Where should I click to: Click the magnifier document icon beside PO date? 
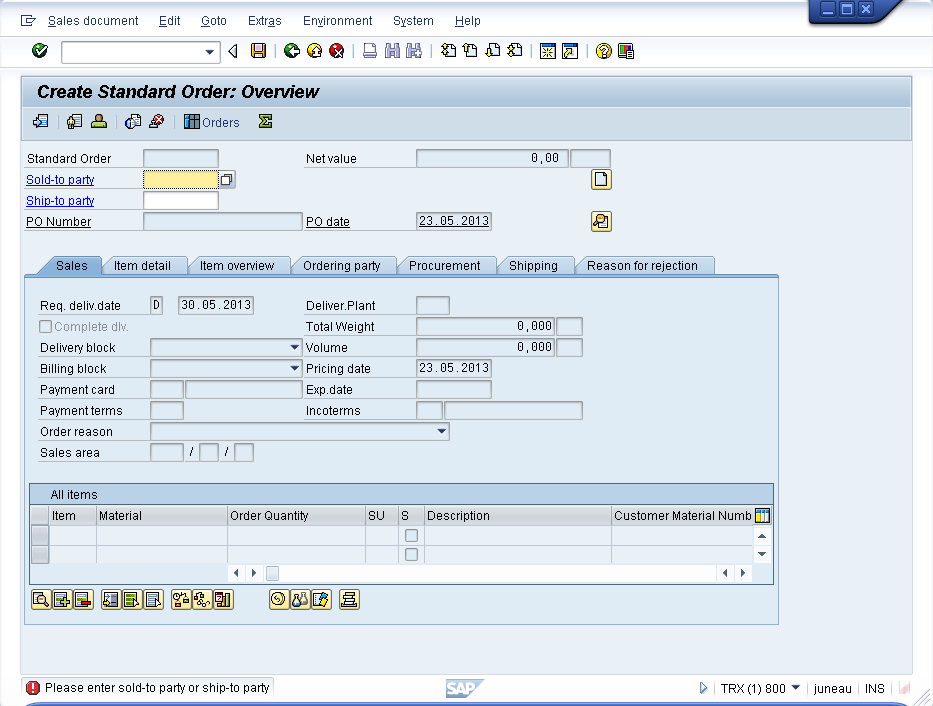click(x=601, y=221)
